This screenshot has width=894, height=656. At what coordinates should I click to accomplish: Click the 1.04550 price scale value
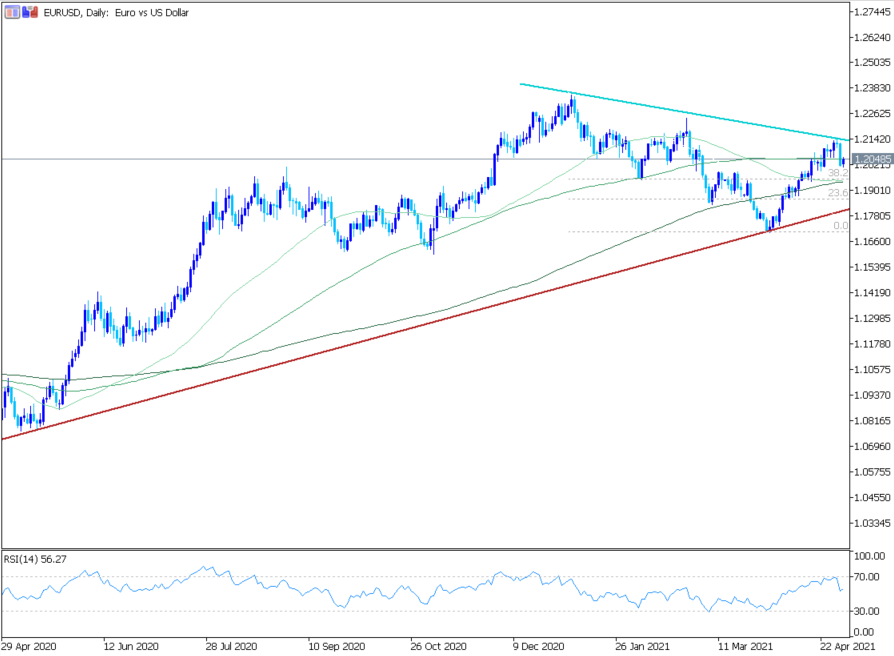(x=872, y=498)
